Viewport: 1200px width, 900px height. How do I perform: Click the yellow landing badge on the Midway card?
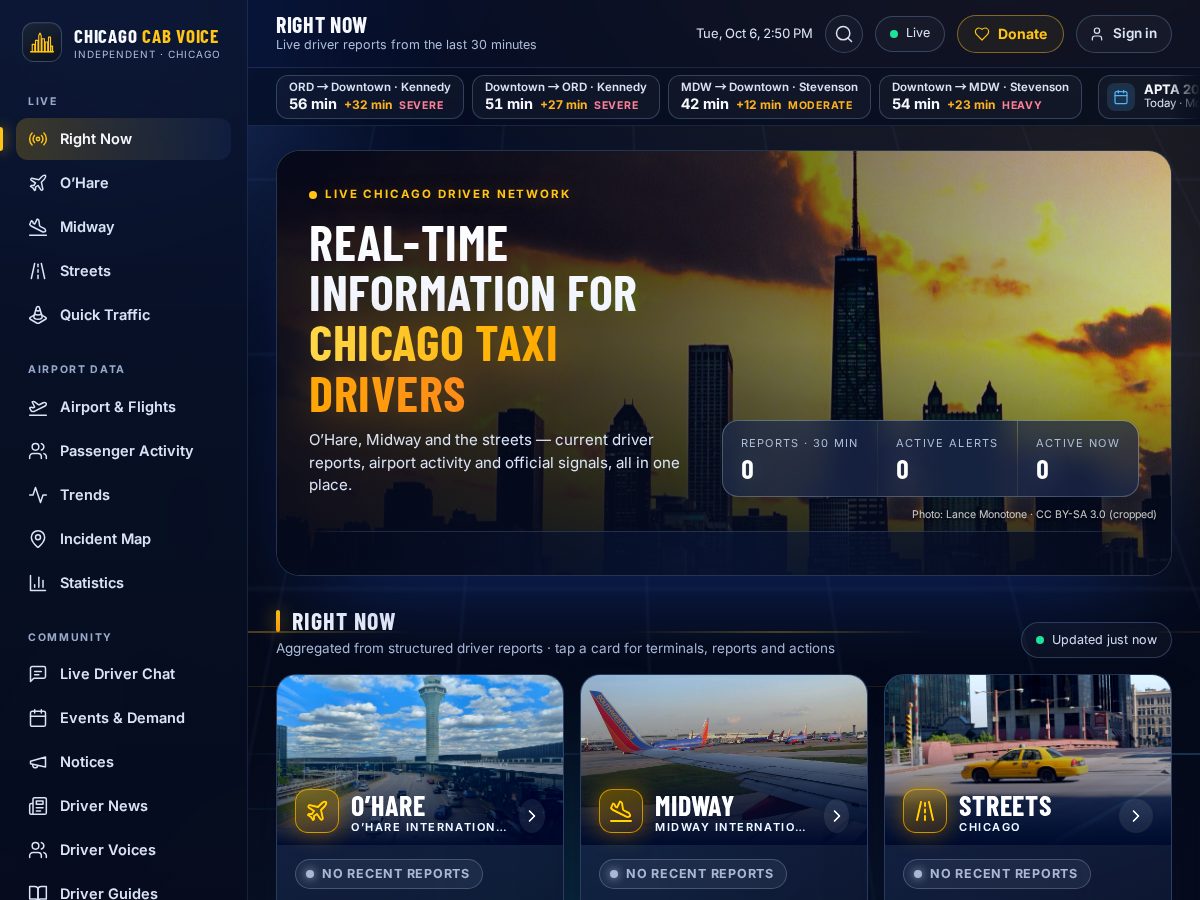621,811
